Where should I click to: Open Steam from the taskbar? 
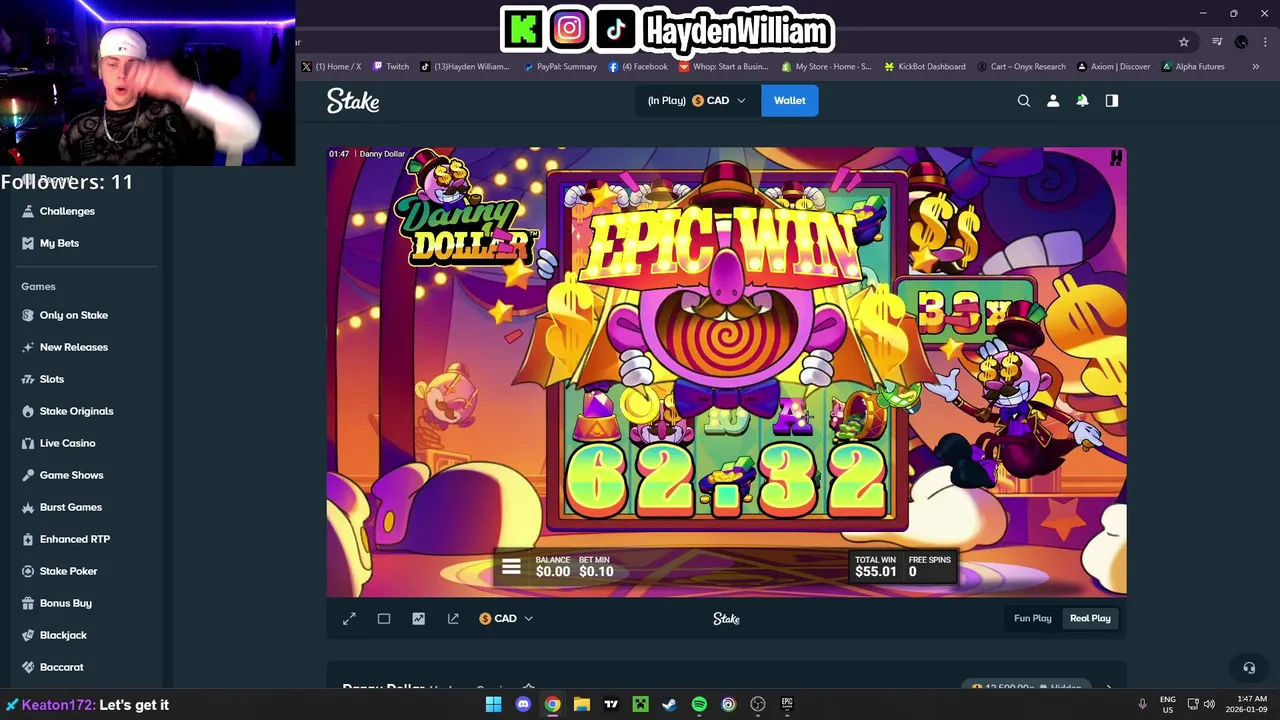(x=669, y=704)
